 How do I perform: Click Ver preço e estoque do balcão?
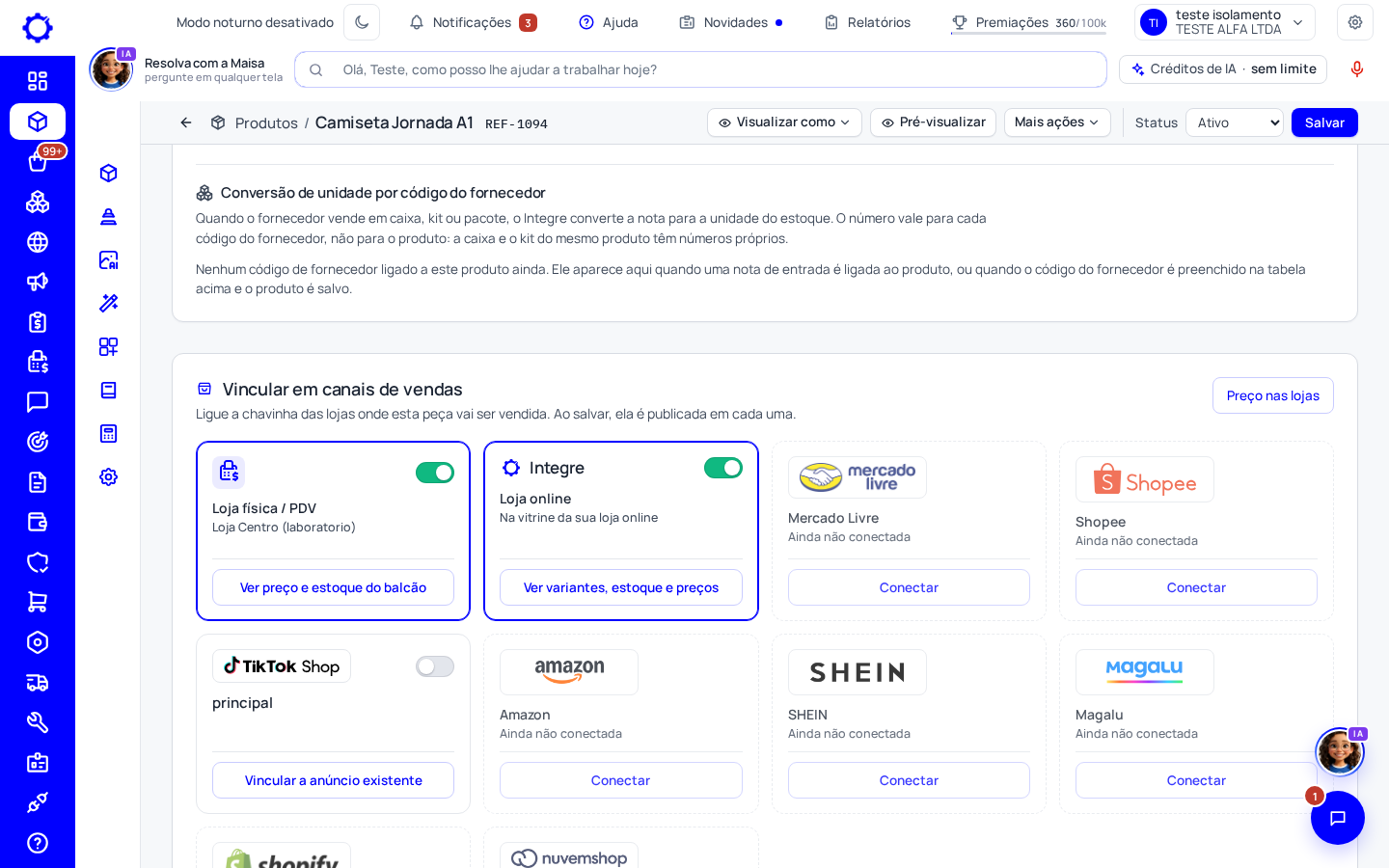point(333,587)
